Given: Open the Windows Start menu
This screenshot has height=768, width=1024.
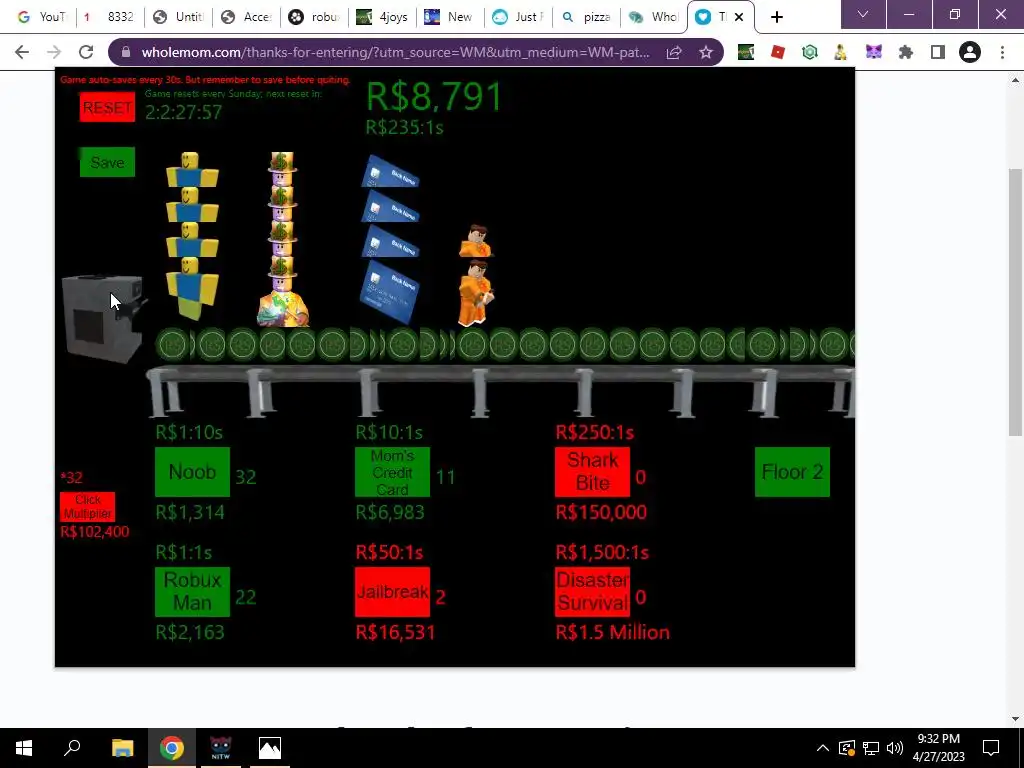Looking at the screenshot, I should tap(24, 748).
